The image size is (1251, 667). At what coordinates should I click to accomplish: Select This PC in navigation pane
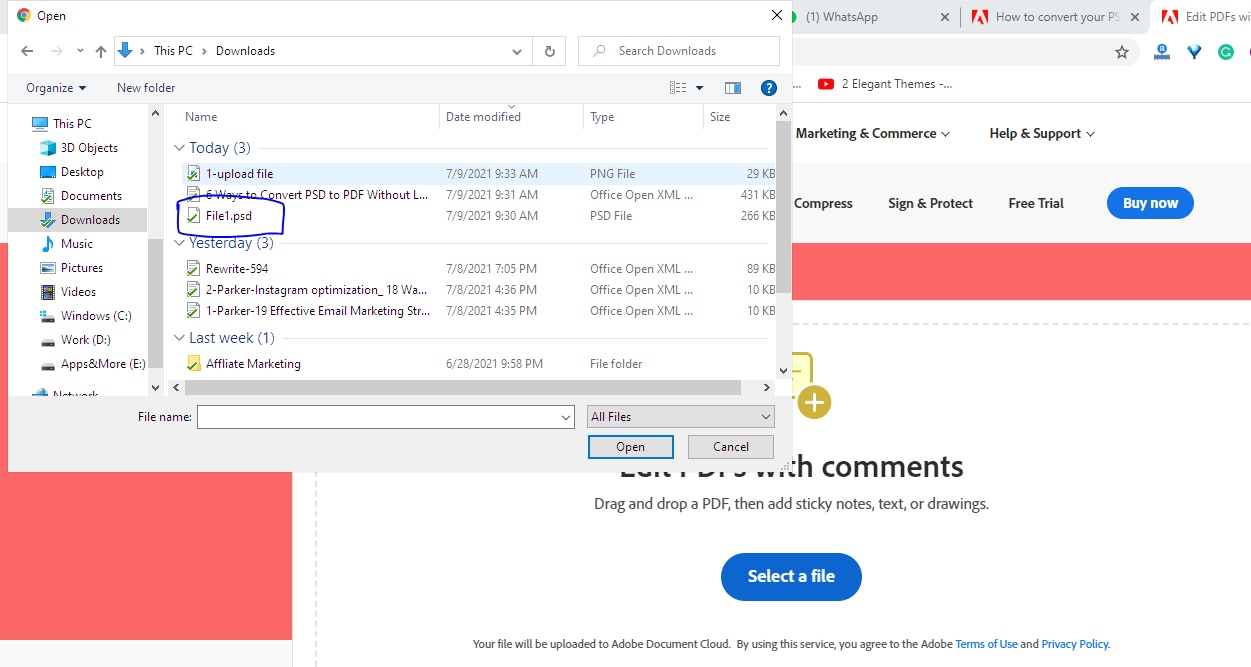coord(72,124)
